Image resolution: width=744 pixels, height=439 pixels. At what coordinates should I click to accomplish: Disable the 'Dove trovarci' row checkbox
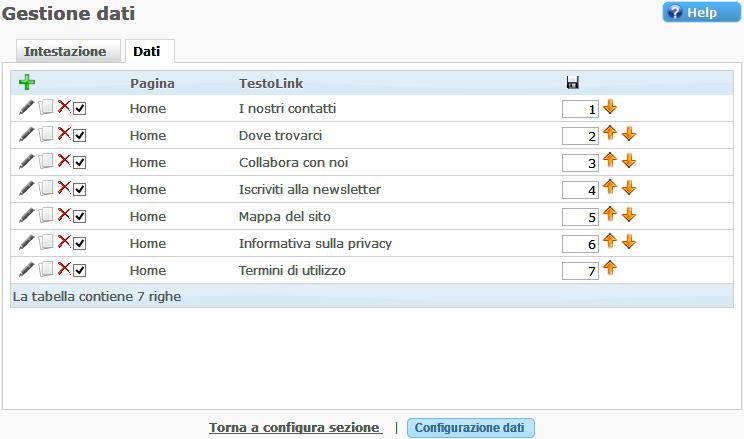click(80, 135)
